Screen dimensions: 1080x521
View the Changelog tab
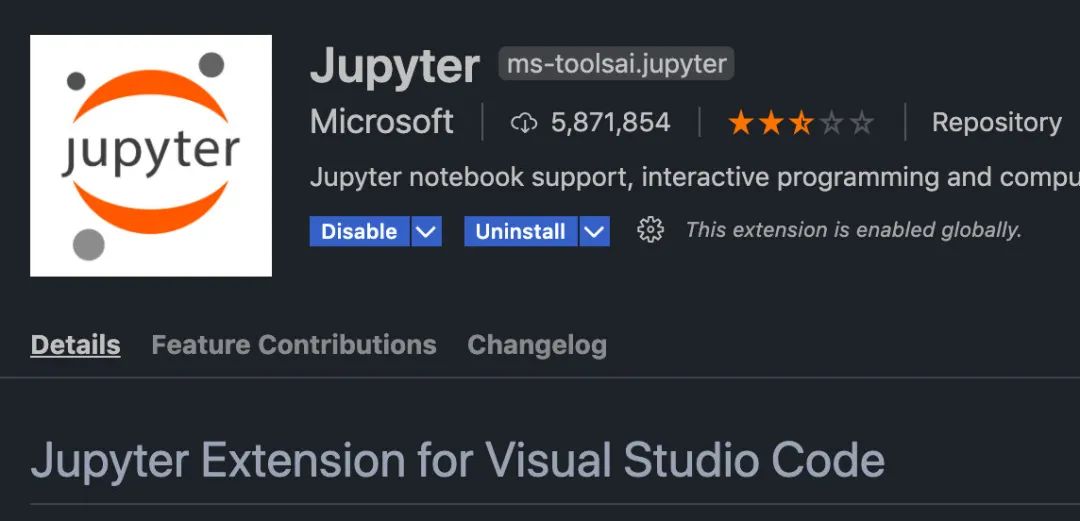click(537, 345)
